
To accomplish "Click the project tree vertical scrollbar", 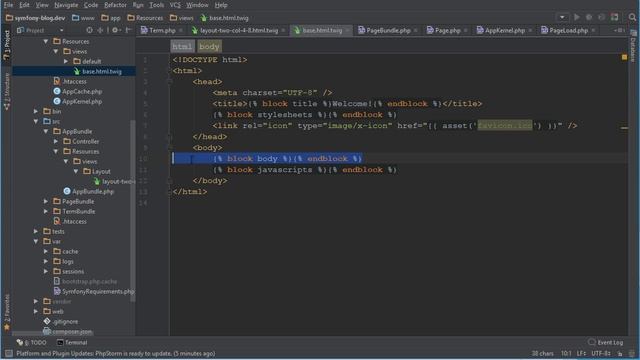I will point(132,211).
